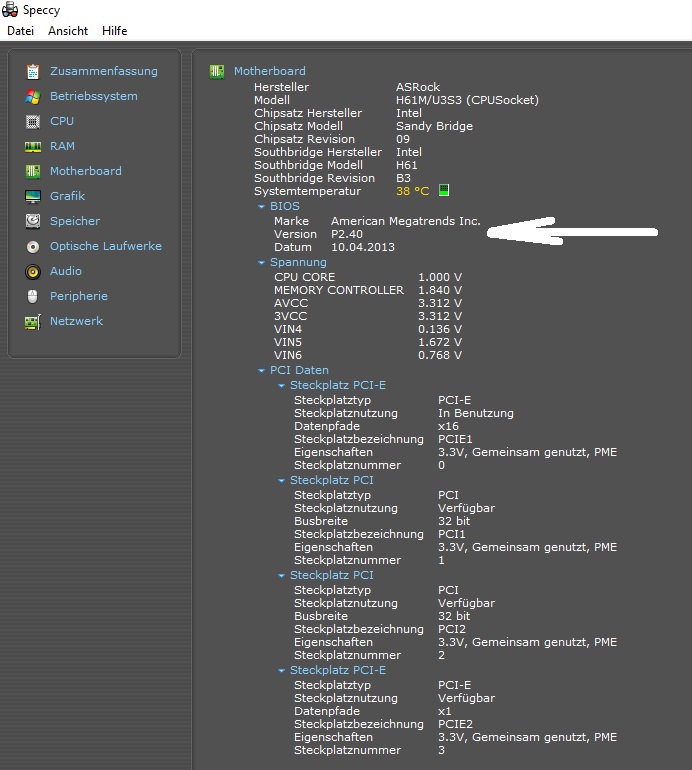Collapse the Steckplatz PCI-E group with PCIE2
This screenshot has height=770, width=692.
pyautogui.click(x=281, y=671)
